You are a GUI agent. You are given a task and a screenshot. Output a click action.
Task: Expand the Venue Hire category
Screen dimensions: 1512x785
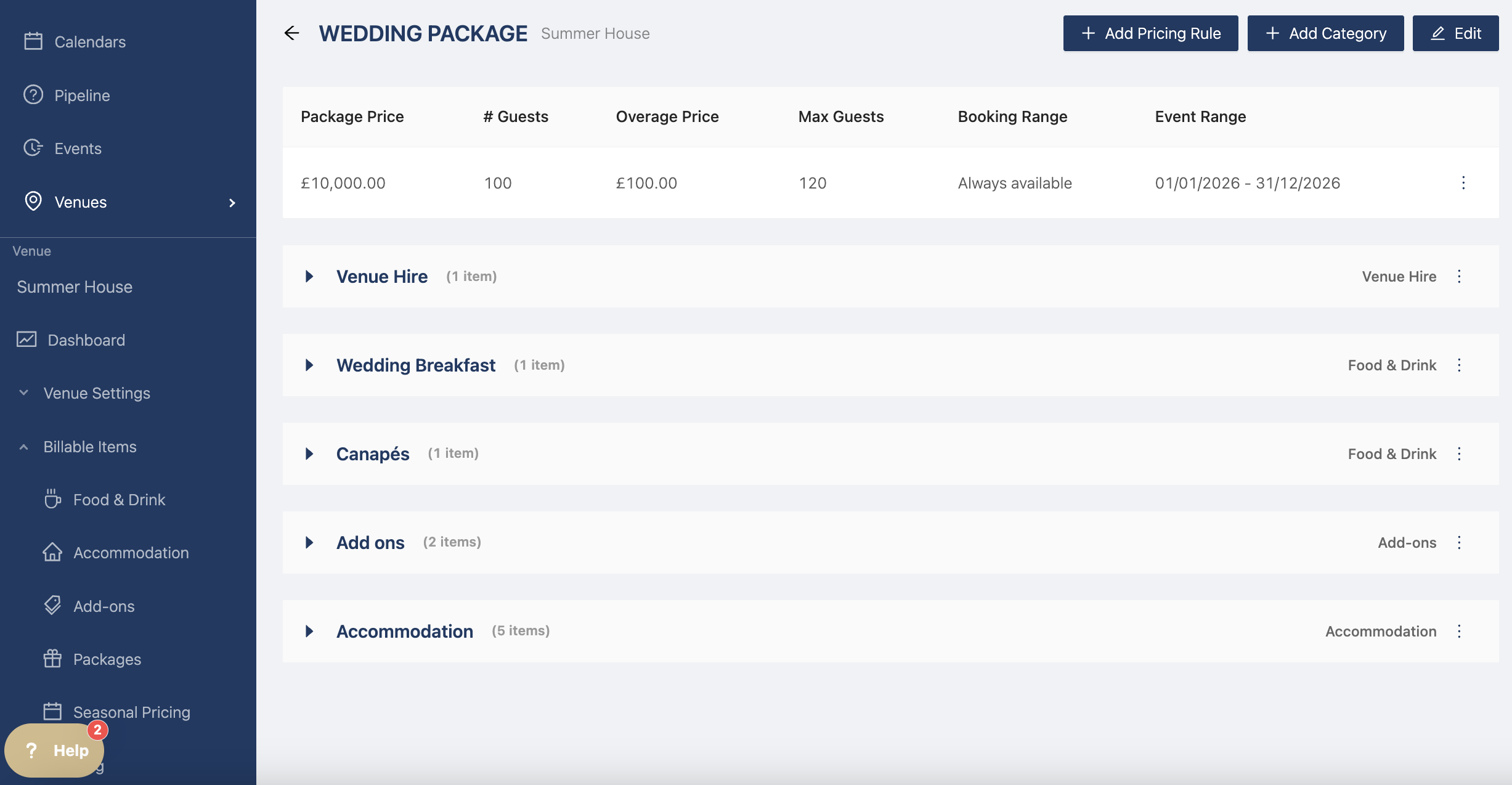coord(309,277)
